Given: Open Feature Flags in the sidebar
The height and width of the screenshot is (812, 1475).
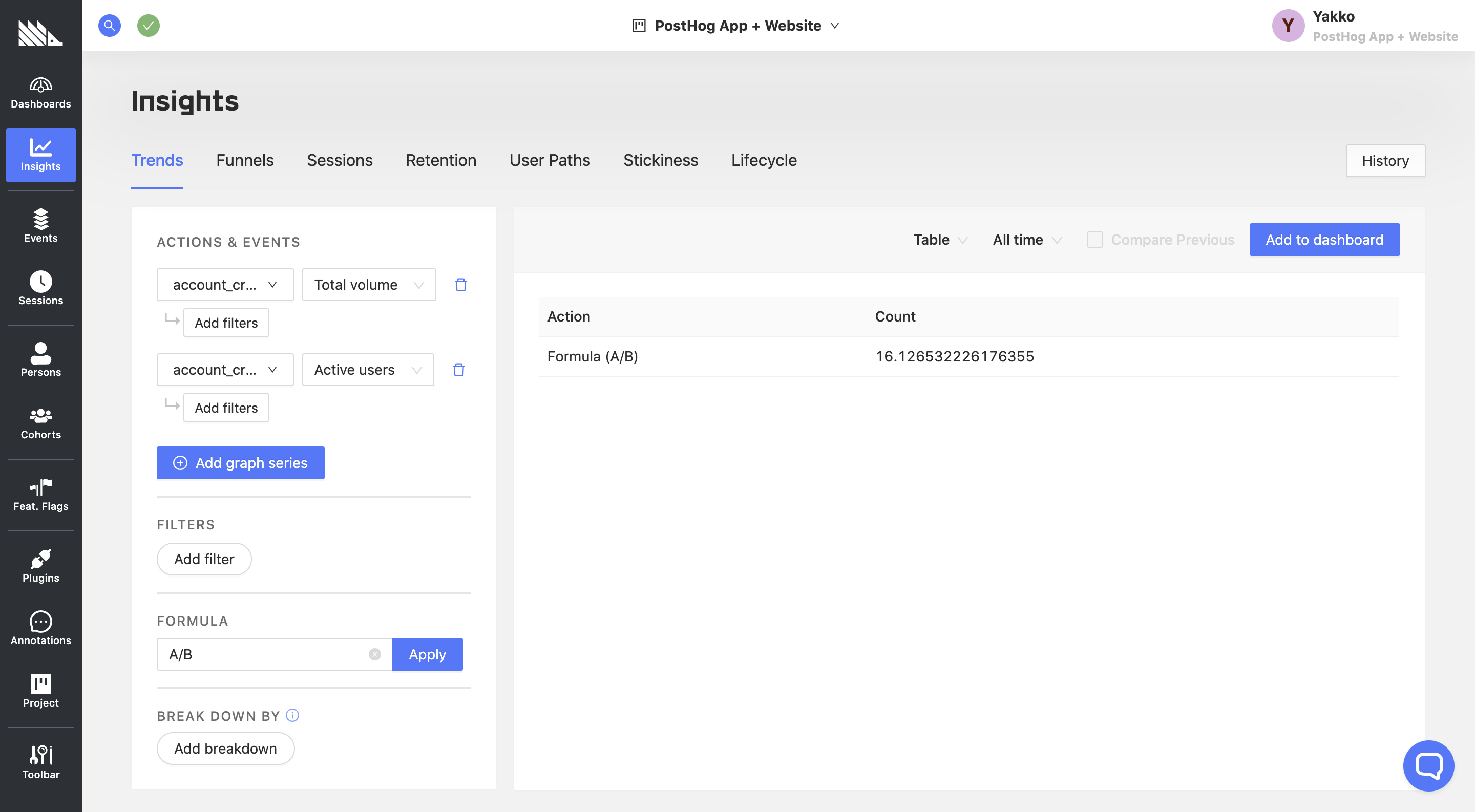Looking at the screenshot, I should pos(40,495).
